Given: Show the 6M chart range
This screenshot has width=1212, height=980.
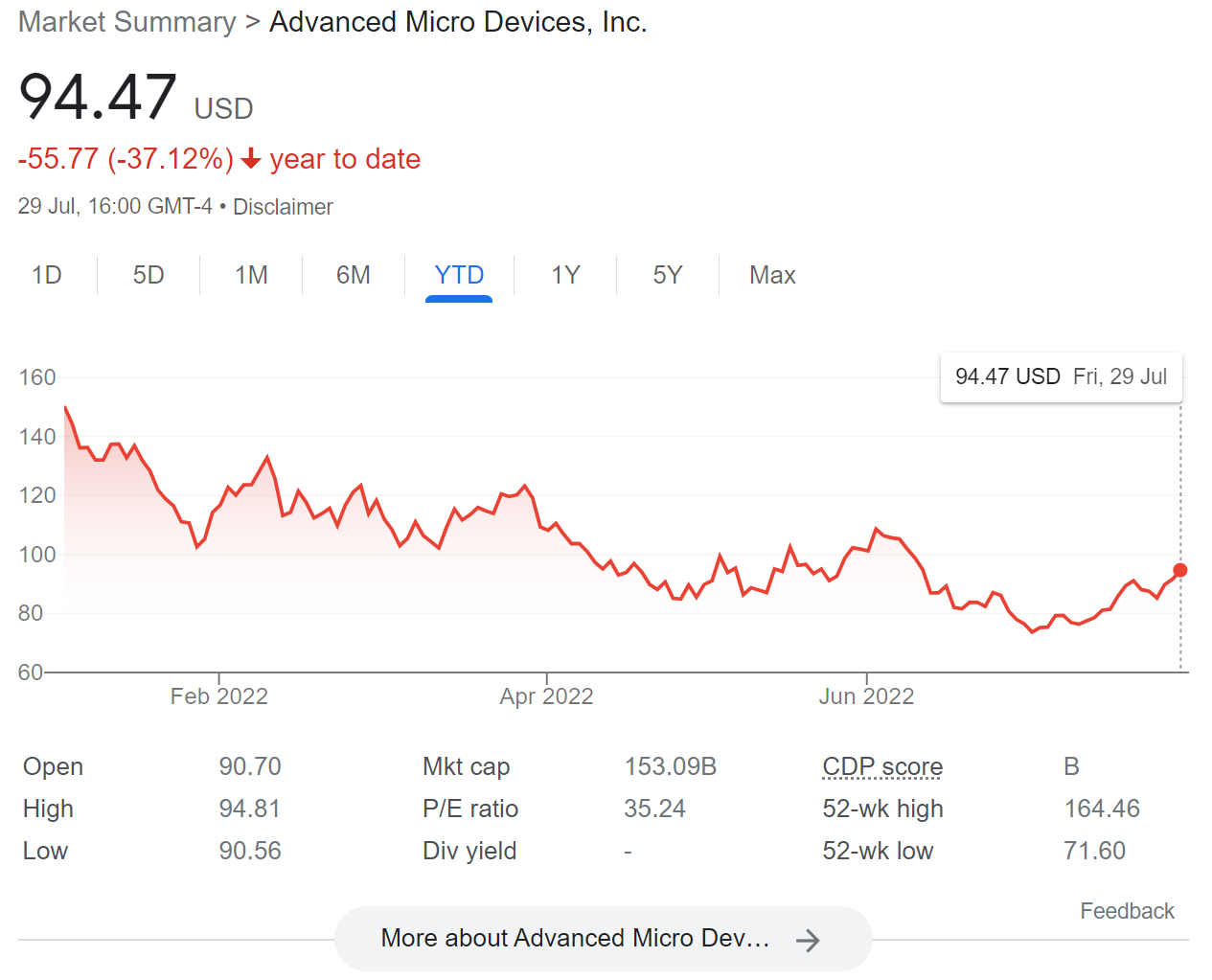Looking at the screenshot, I should tap(353, 276).
